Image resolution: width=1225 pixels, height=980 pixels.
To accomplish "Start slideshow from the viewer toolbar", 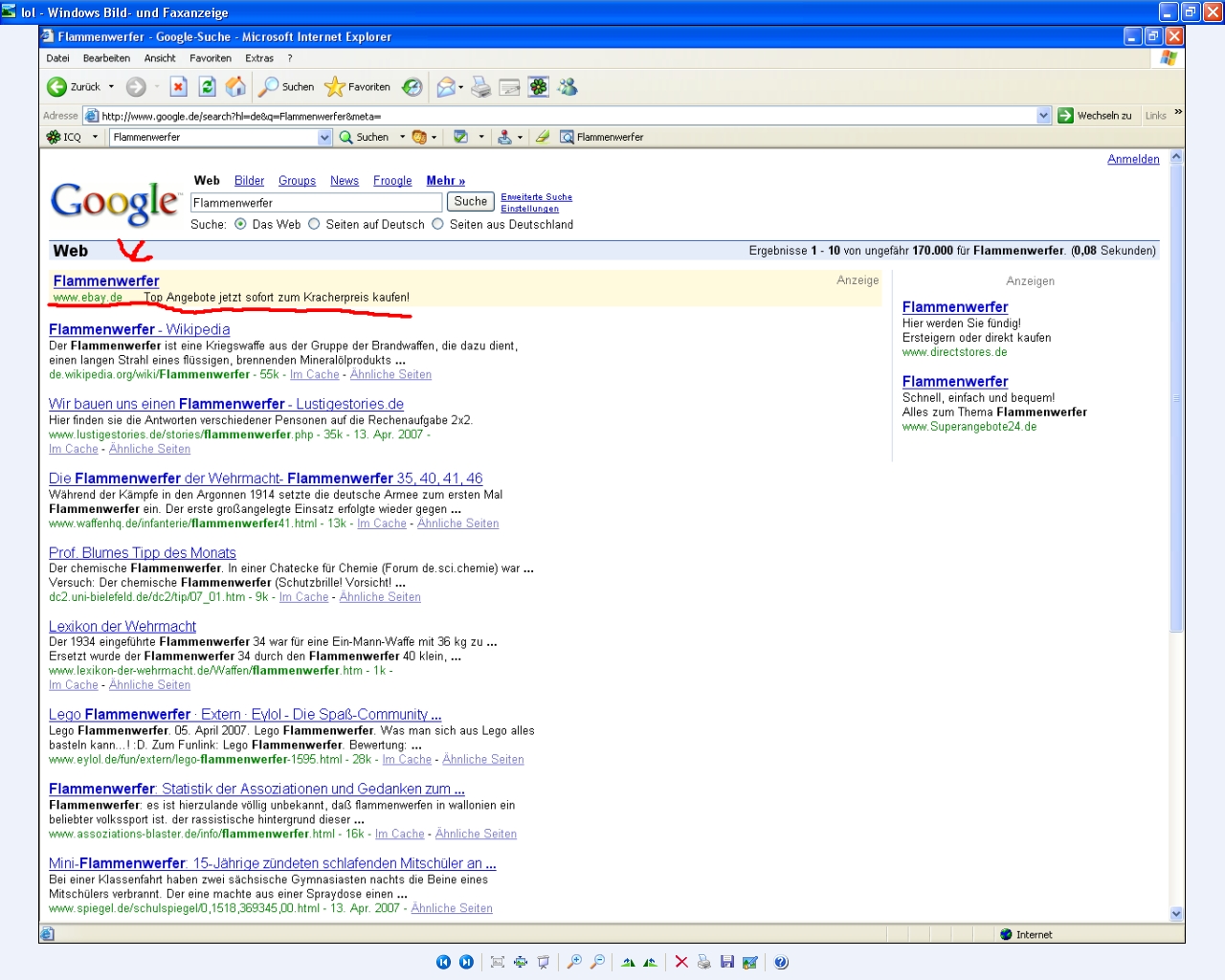I will (544, 962).
